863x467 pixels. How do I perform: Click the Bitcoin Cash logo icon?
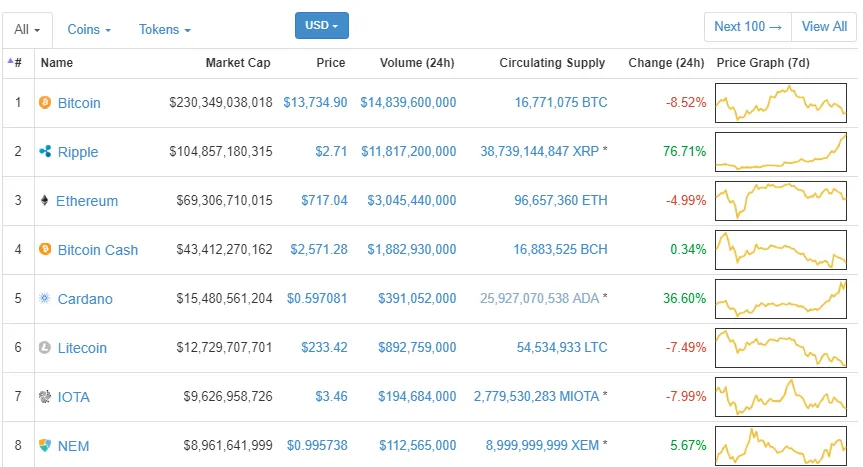[x=45, y=249]
